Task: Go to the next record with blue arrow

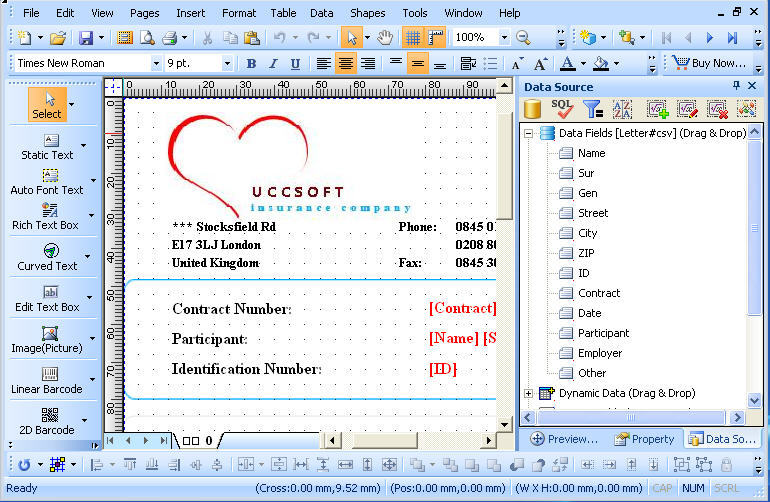Action: [710, 37]
